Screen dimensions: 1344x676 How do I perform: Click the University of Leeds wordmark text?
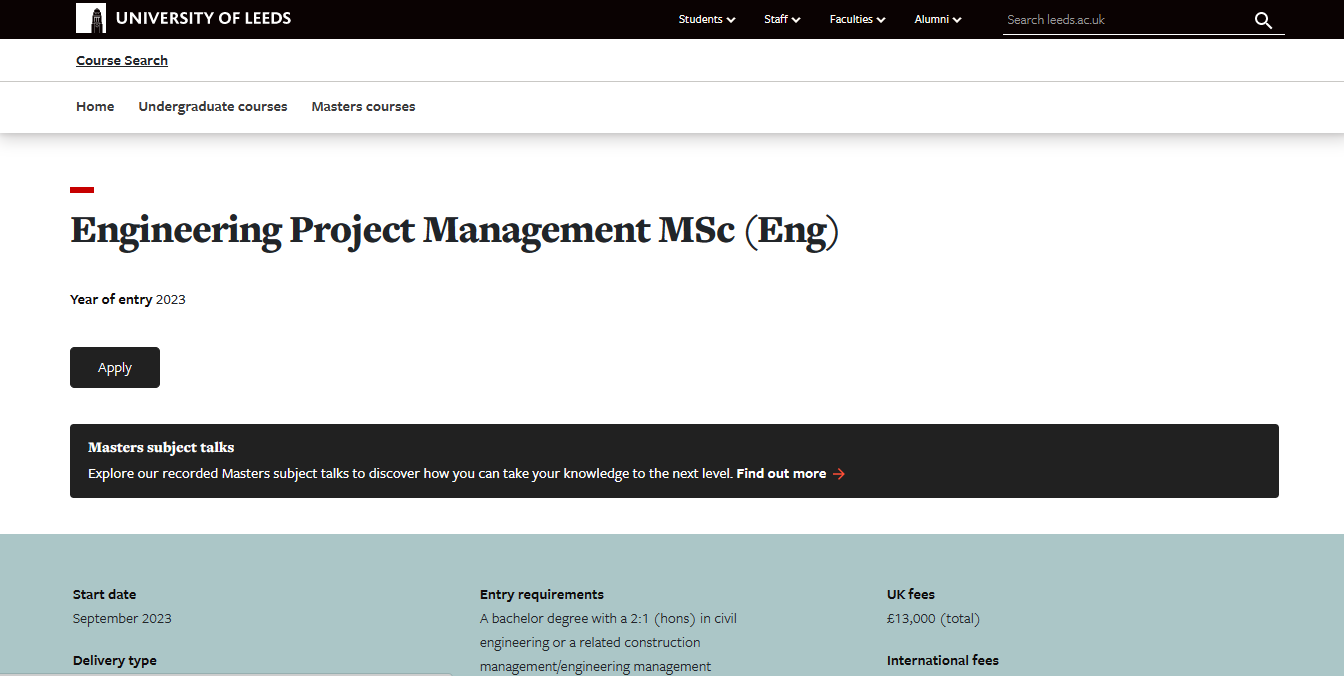[x=203, y=18]
